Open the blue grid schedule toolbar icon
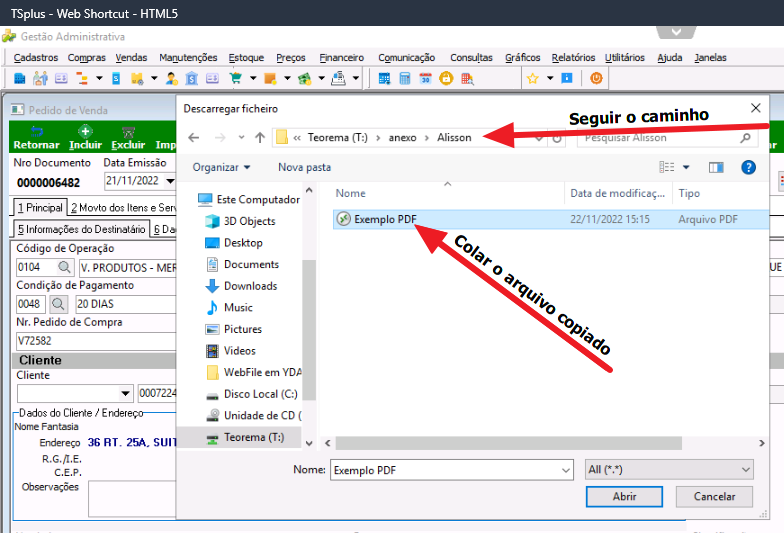The image size is (784, 533). coord(384,78)
